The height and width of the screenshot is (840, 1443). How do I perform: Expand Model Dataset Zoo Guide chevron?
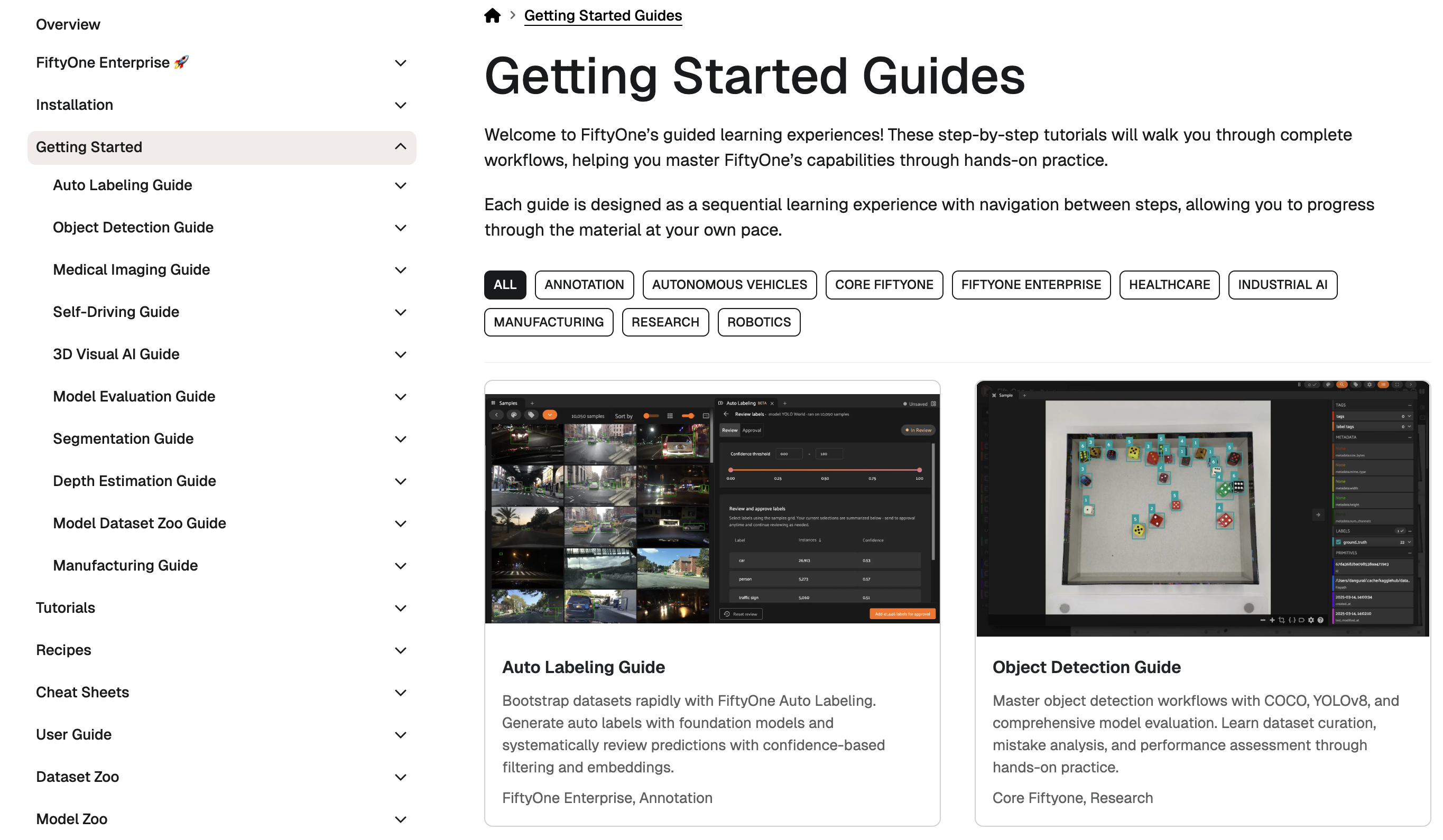point(400,524)
